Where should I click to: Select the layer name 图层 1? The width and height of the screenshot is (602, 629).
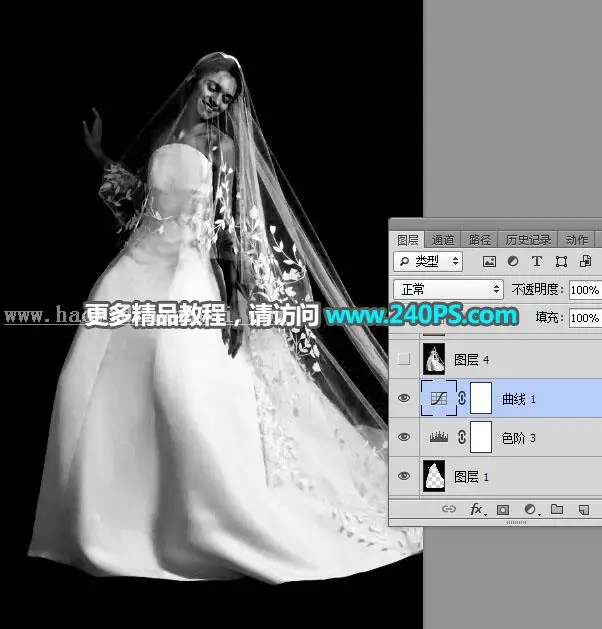[471, 477]
